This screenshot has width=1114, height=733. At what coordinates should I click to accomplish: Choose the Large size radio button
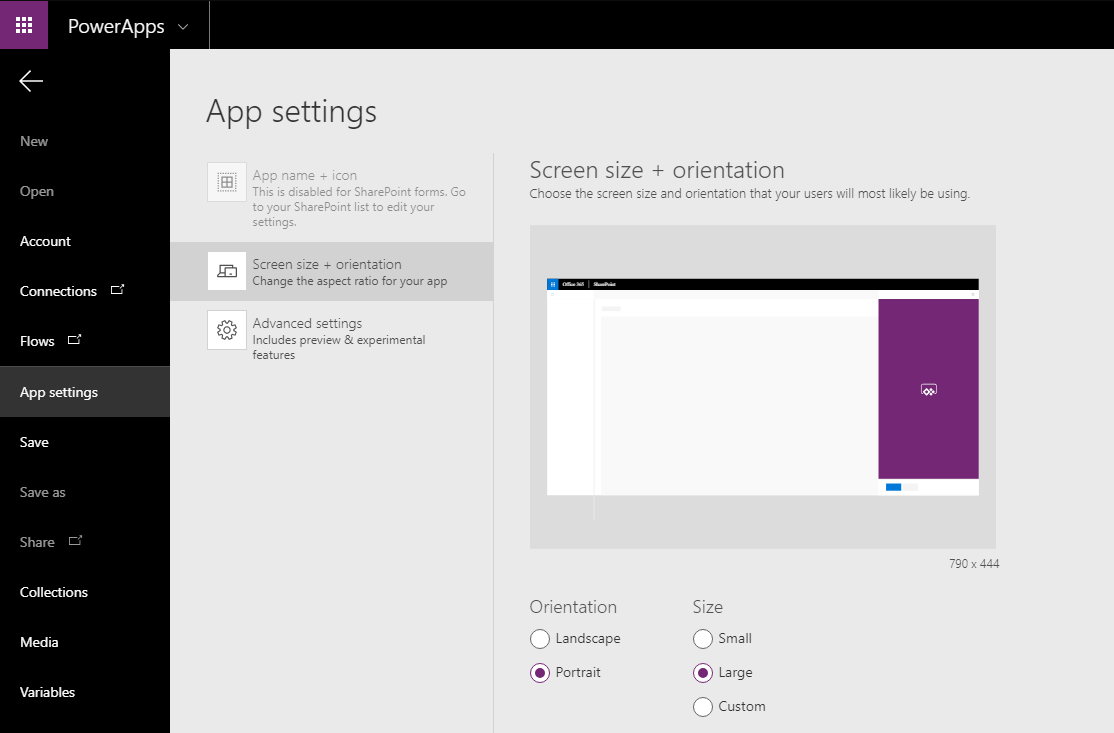pos(703,673)
